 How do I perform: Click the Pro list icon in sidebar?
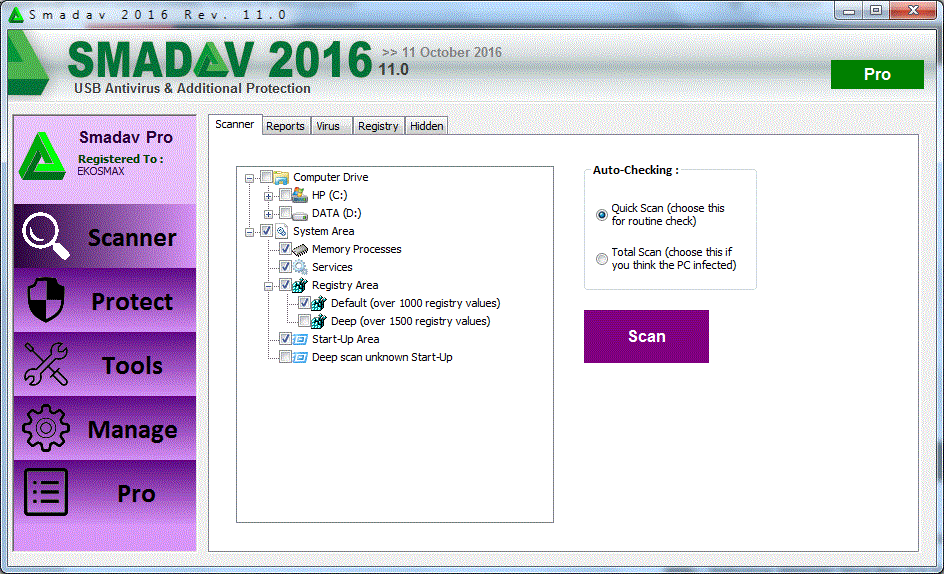pos(46,493)
